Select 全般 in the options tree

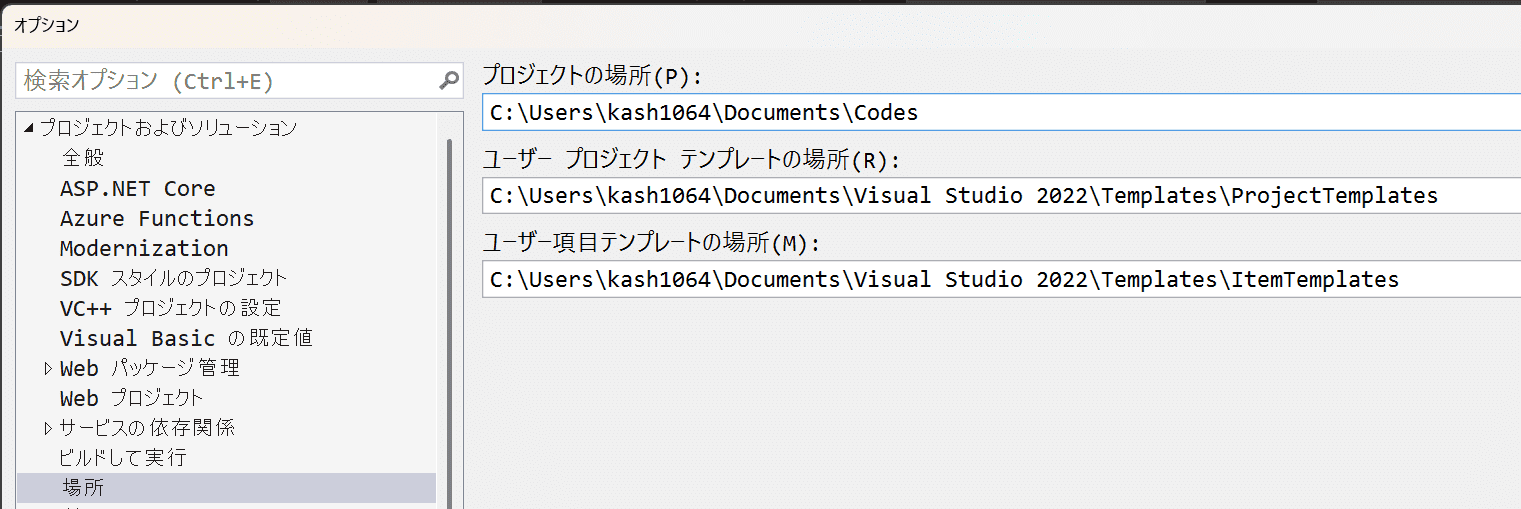[x=83, y=158]
